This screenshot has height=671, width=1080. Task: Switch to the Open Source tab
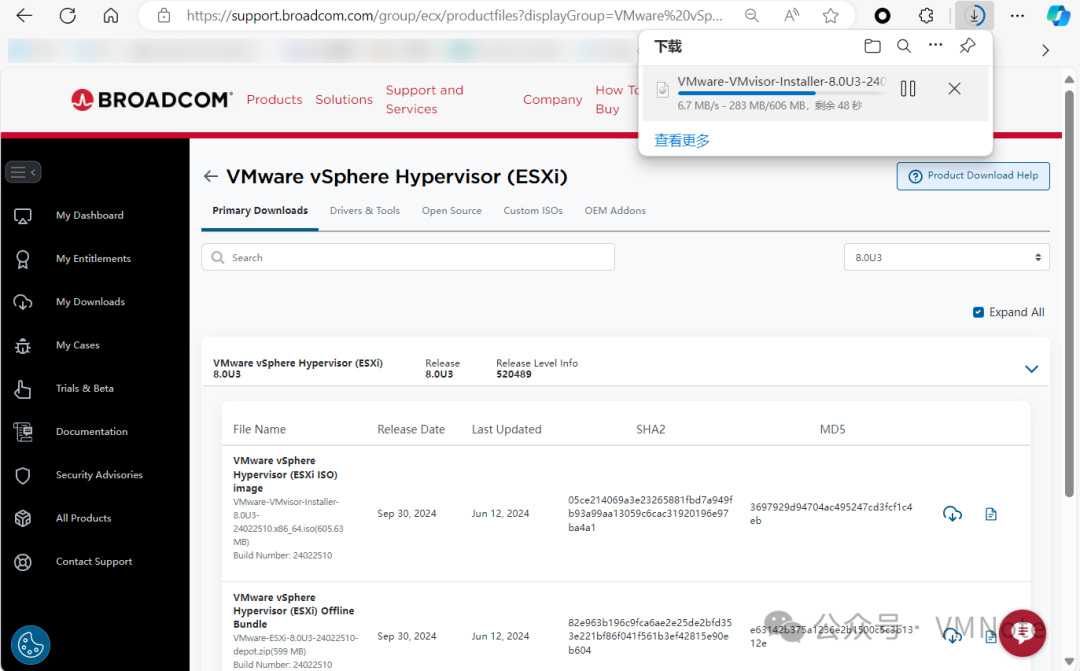pyautogui.click(x=451, y=211)
